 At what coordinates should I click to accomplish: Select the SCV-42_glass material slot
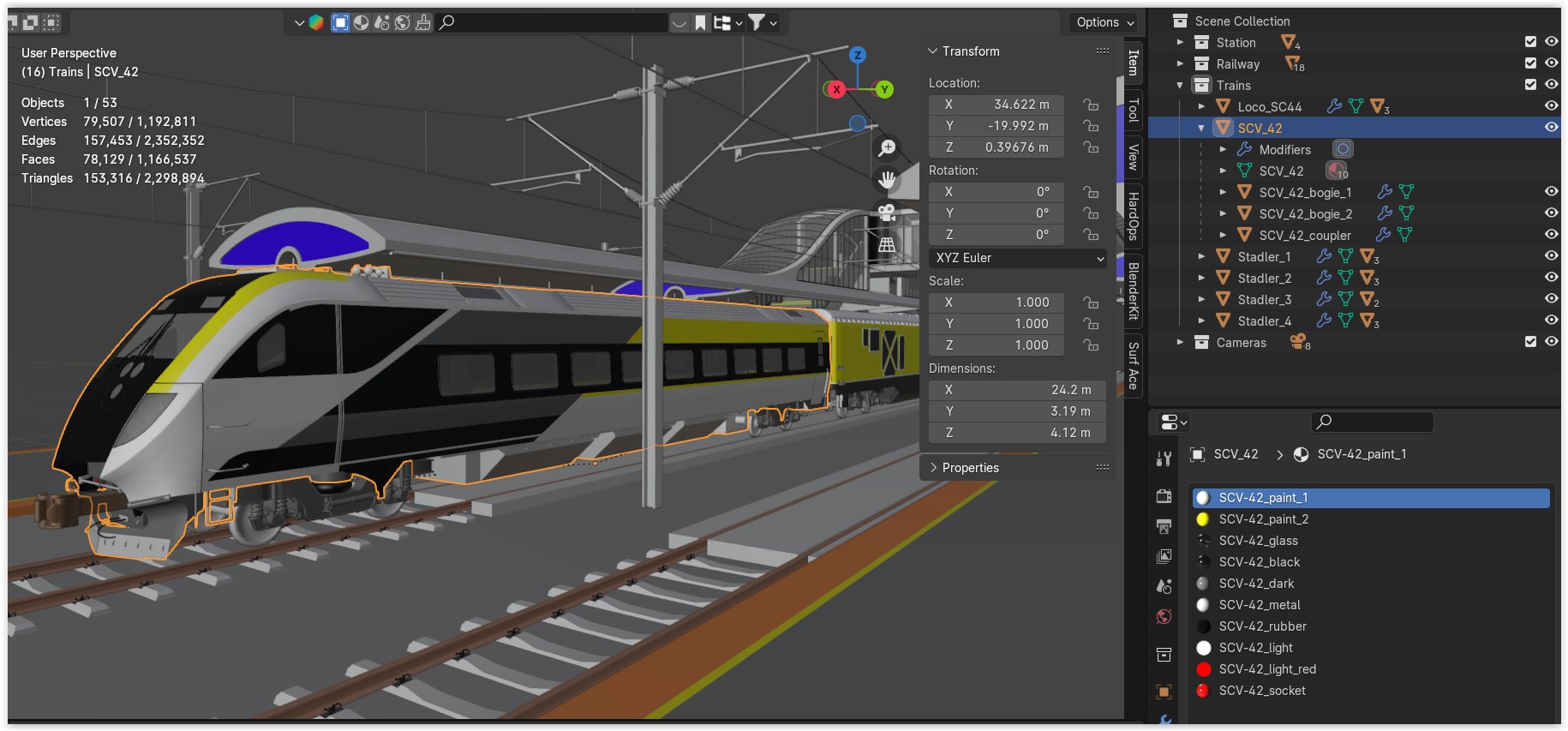tap(1371, 541)
